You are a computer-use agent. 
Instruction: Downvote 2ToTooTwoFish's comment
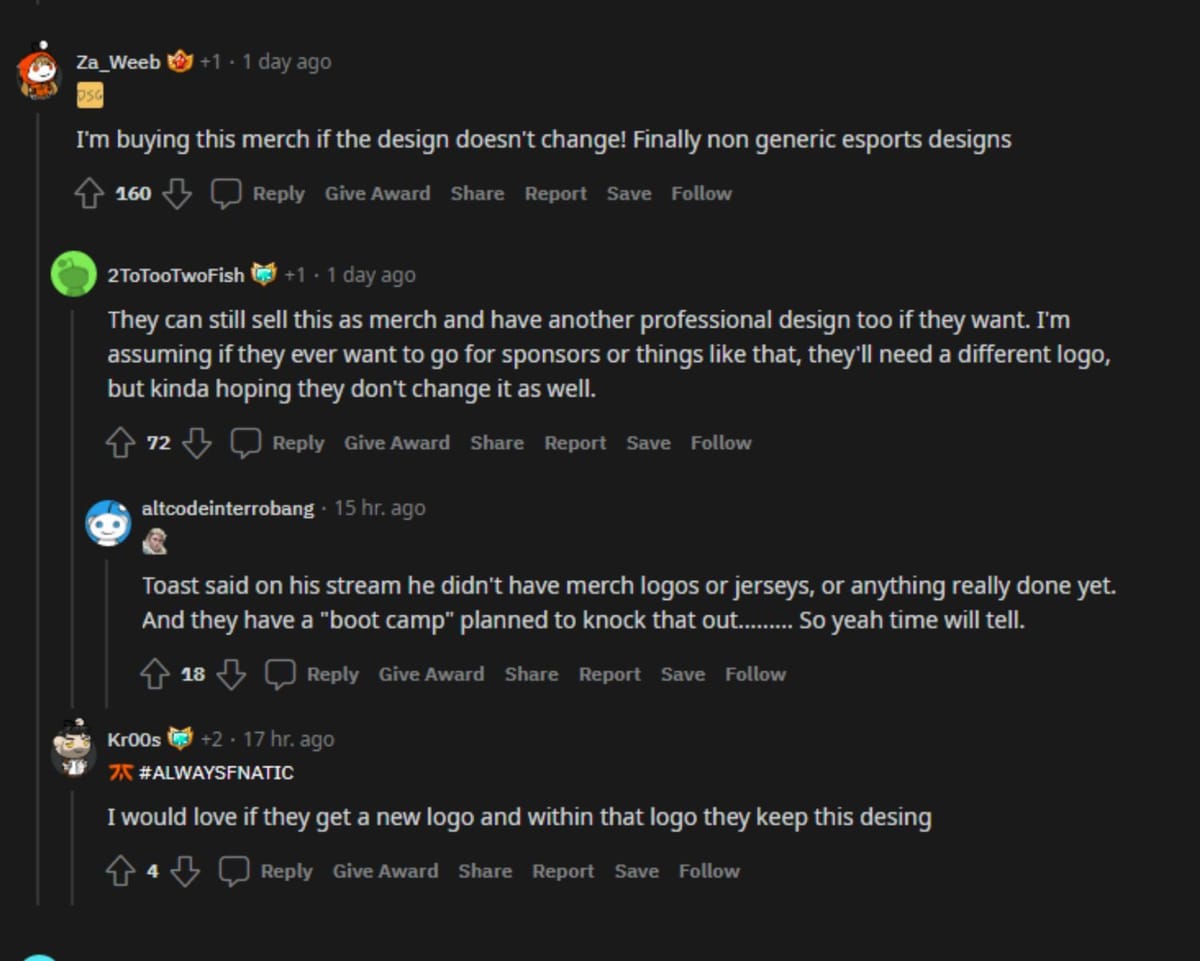(x=196, y=442)
